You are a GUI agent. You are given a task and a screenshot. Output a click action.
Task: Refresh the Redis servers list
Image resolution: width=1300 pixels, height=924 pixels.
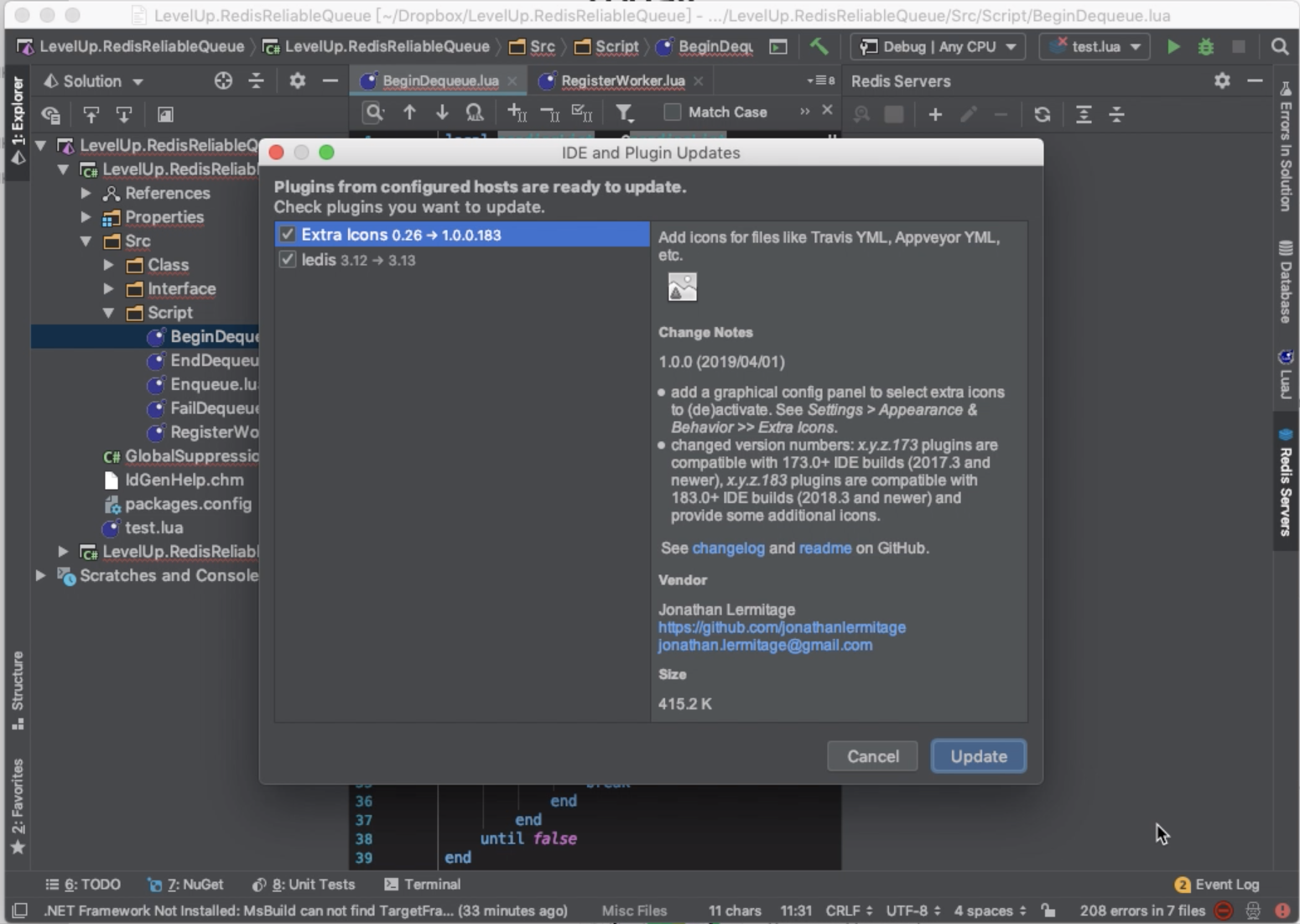pos(1043,114)
